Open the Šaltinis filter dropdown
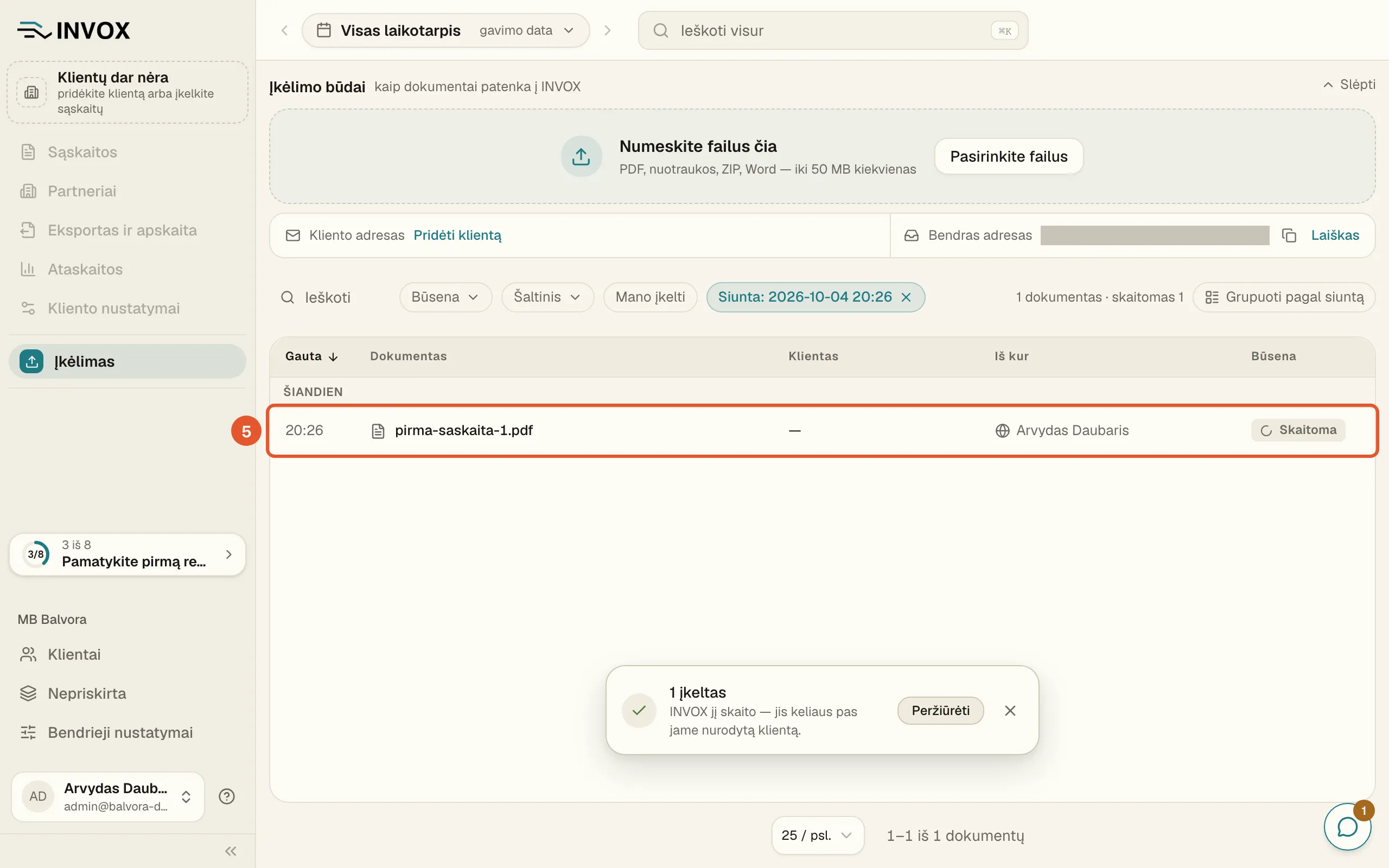The image size is (1389, 868). [547, 297]
